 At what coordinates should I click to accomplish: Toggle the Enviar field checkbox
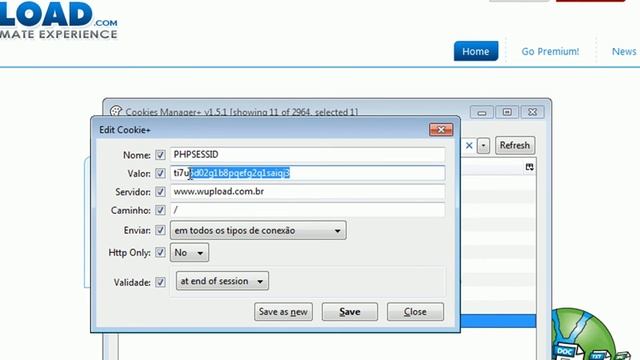click(x=160, y=230)
